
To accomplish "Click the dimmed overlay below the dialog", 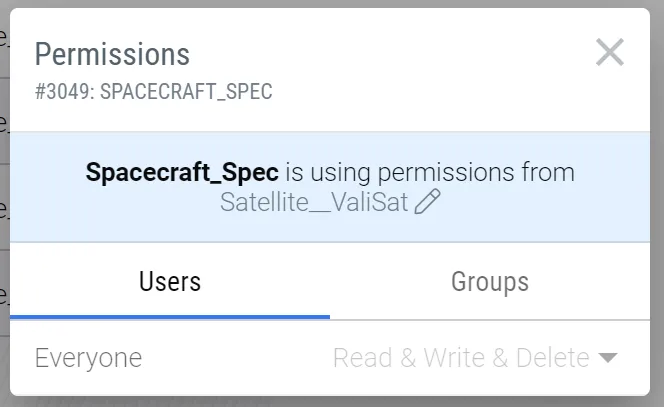I will 332,402.
